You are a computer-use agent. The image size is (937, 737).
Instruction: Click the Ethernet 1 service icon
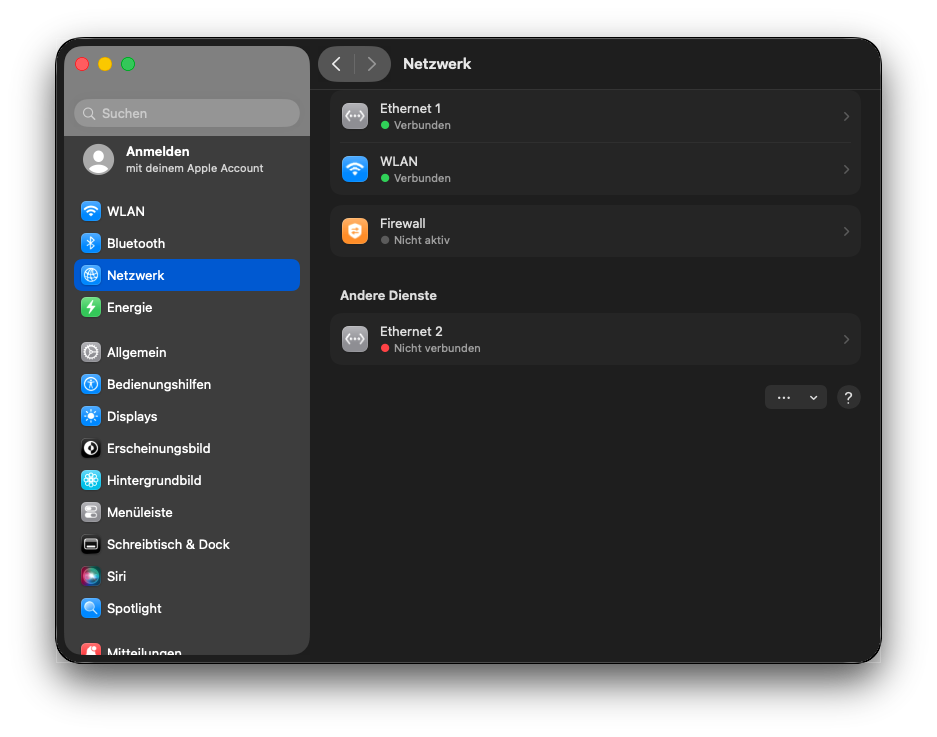355,116
